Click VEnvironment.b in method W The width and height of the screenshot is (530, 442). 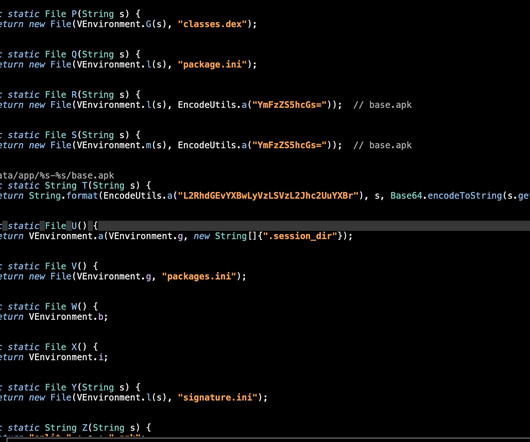click(x=68, y=317)
